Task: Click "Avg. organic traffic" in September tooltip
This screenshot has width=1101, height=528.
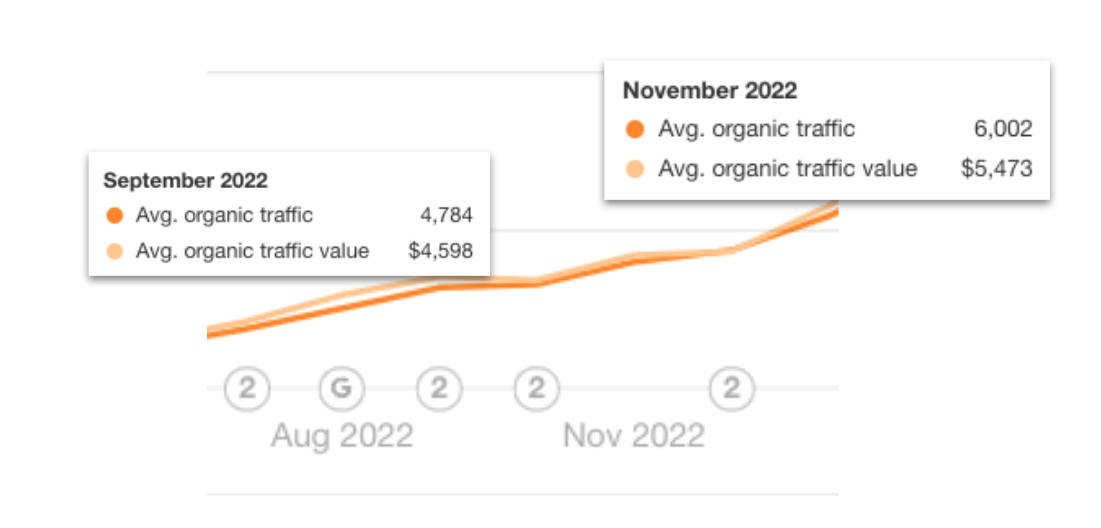Action: click(x=224, y=215)
